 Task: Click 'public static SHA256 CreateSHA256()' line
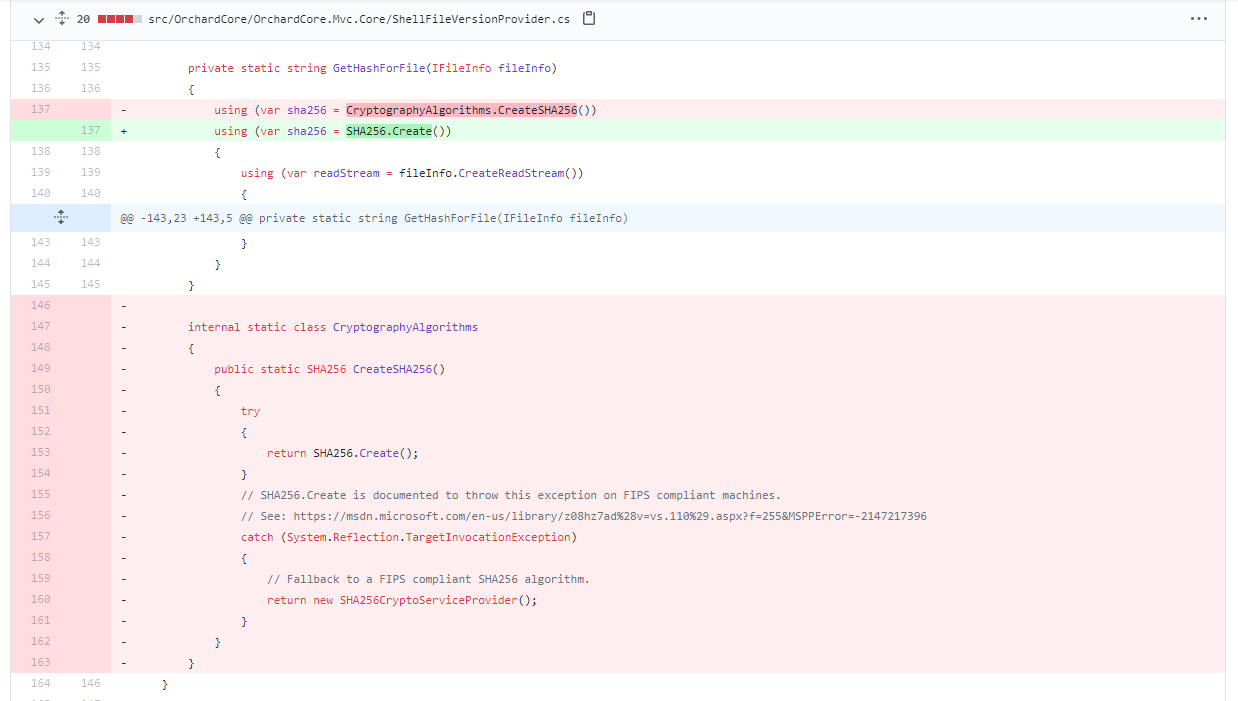(329, 369)
